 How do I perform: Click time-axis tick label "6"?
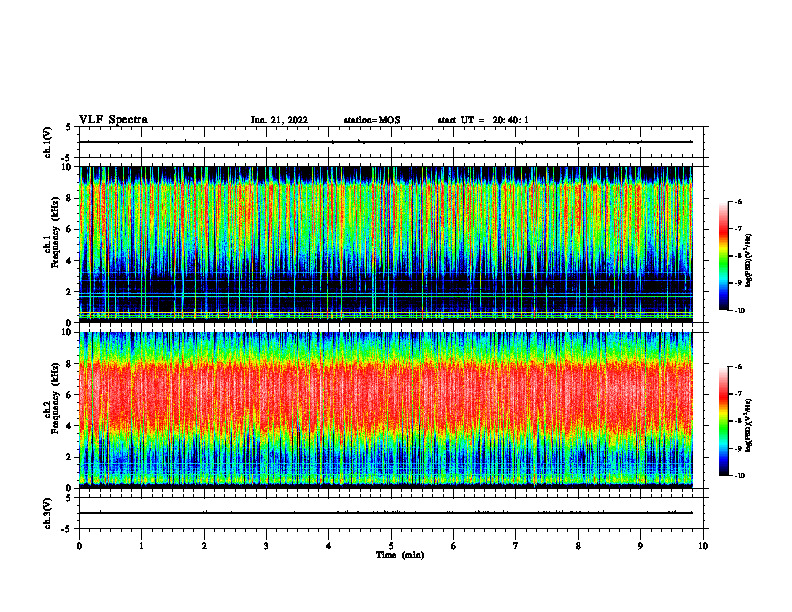(x=454, y=546)
